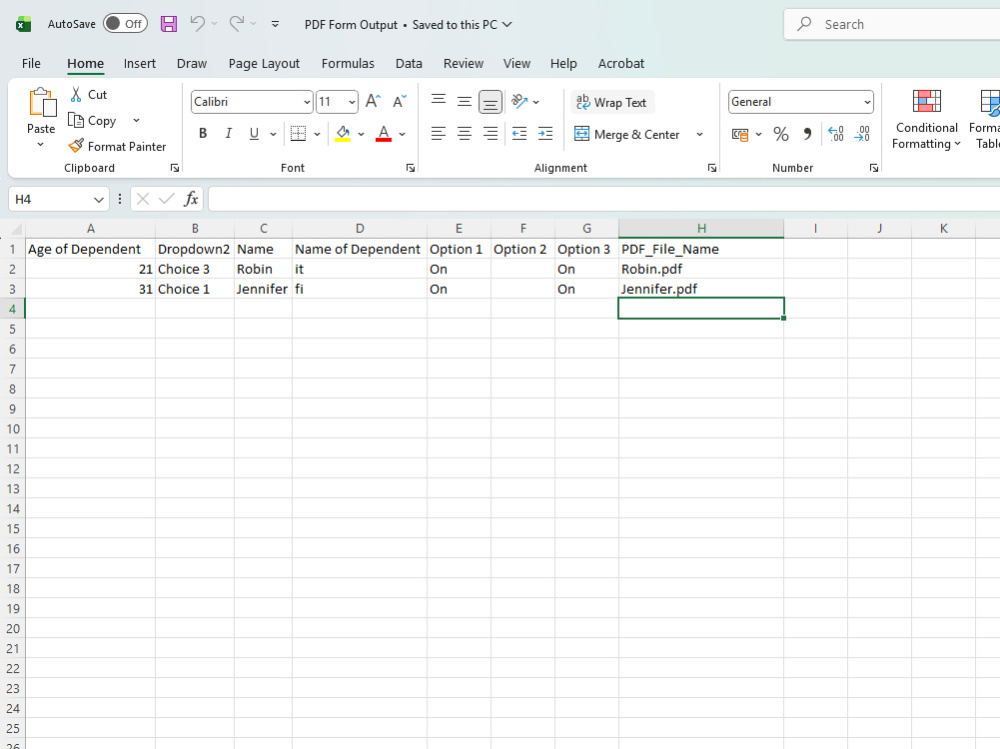This screenshot has height=749, width=1000.
Task: Click the Search box
Action: 893,24
